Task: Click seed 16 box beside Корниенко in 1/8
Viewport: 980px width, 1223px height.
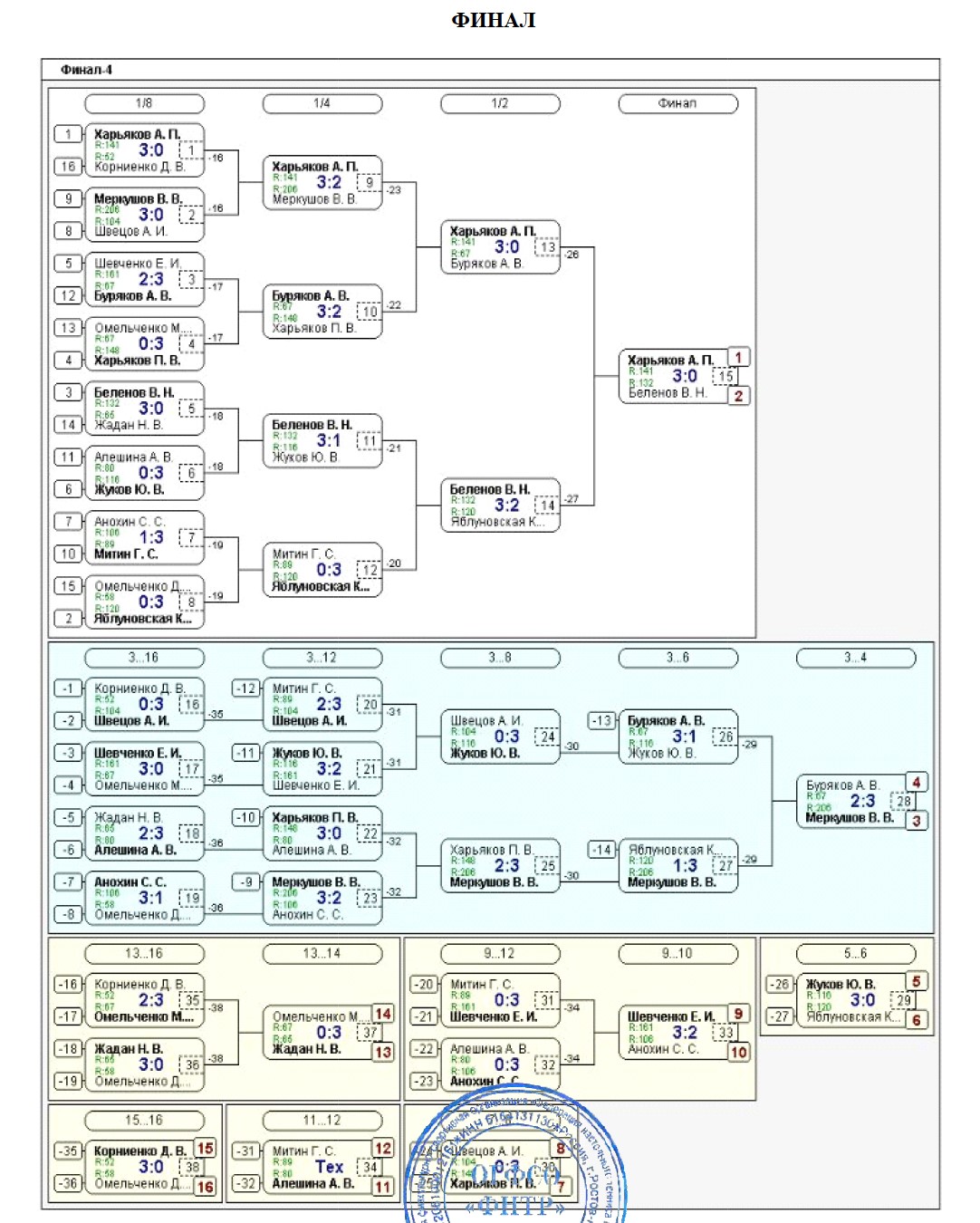Action: pyautogui.click(x=68, y=167)
